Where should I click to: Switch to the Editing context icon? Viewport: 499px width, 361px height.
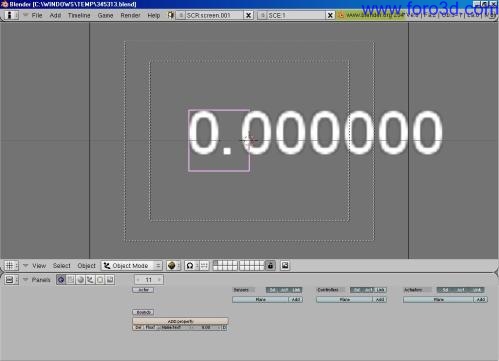click(100, 280)
